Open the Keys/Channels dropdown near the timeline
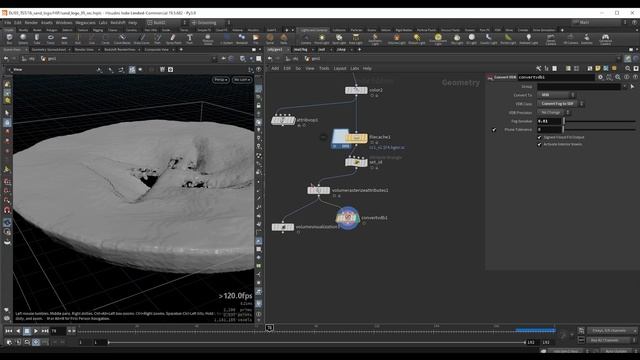Image resolution: width=640 pixels, height=360 pixels. 612,331
